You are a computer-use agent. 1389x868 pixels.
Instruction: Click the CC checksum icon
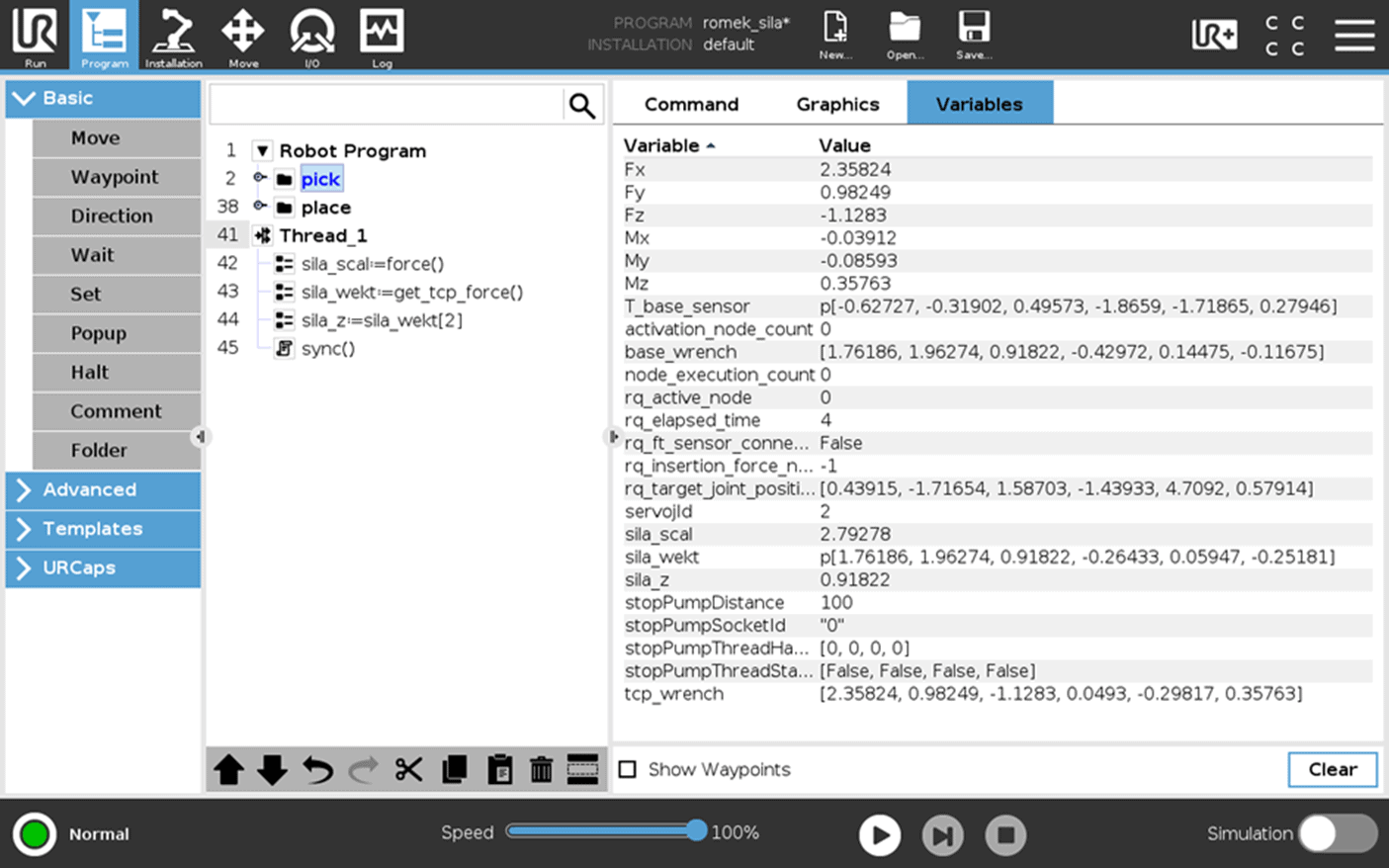point(1284,35)
